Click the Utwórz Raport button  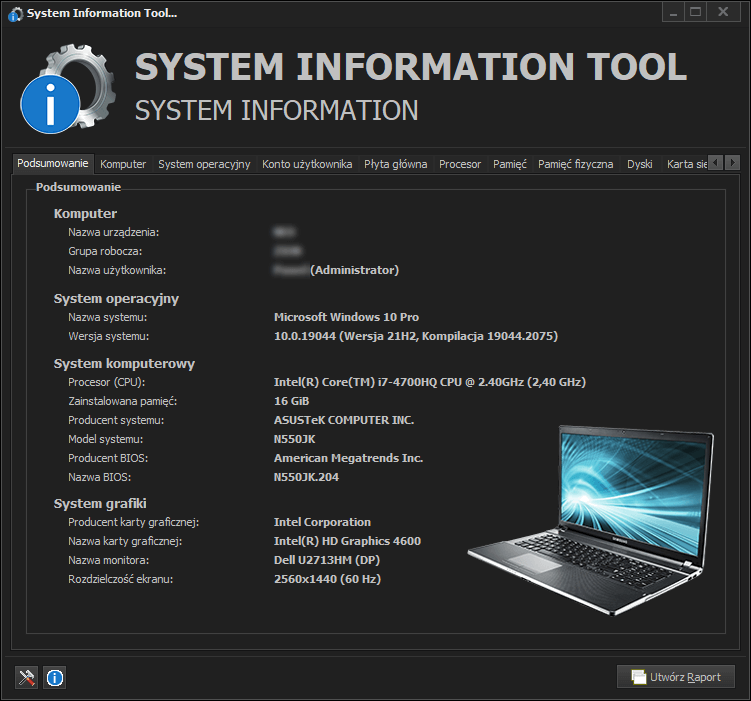click(x=676, y=677)
